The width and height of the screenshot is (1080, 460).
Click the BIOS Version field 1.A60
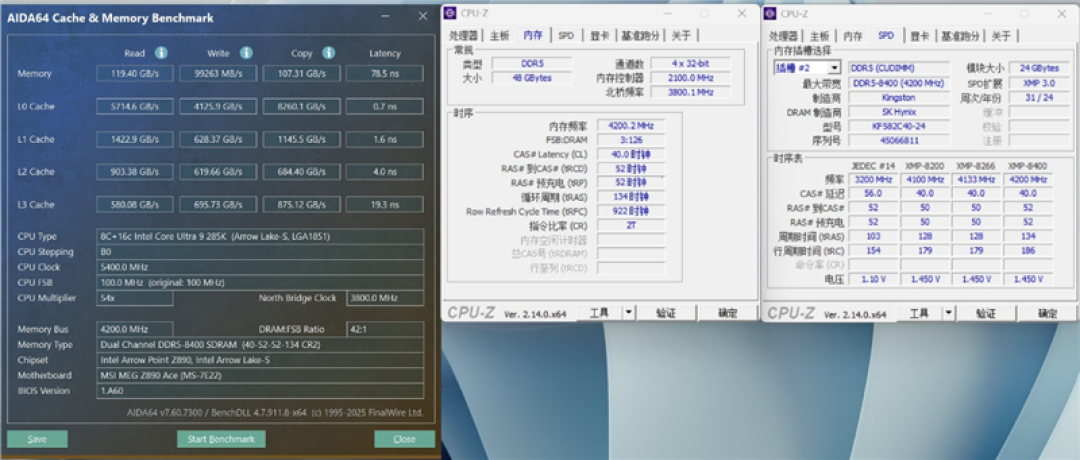(x=260, y=391)
